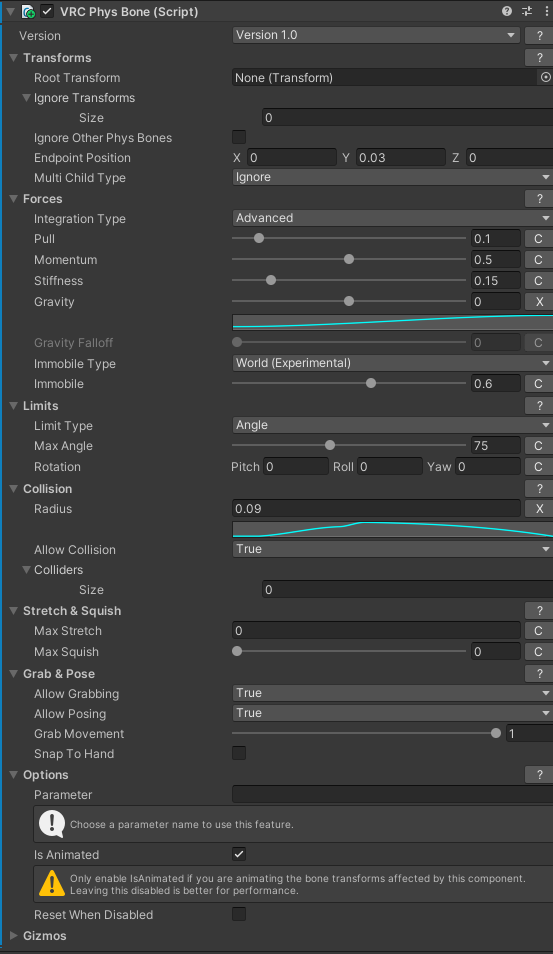Image resolution: width=553 pixels, height=954 pixels.
Task: Disable the VRC Phys Bone component checkbox
Action: pyautogui.click(x=47, y=11)
